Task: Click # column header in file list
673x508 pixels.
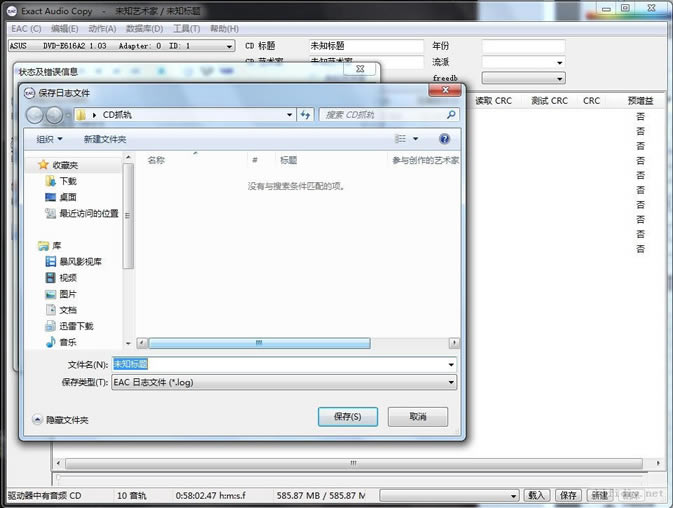Action: point(255,160)
